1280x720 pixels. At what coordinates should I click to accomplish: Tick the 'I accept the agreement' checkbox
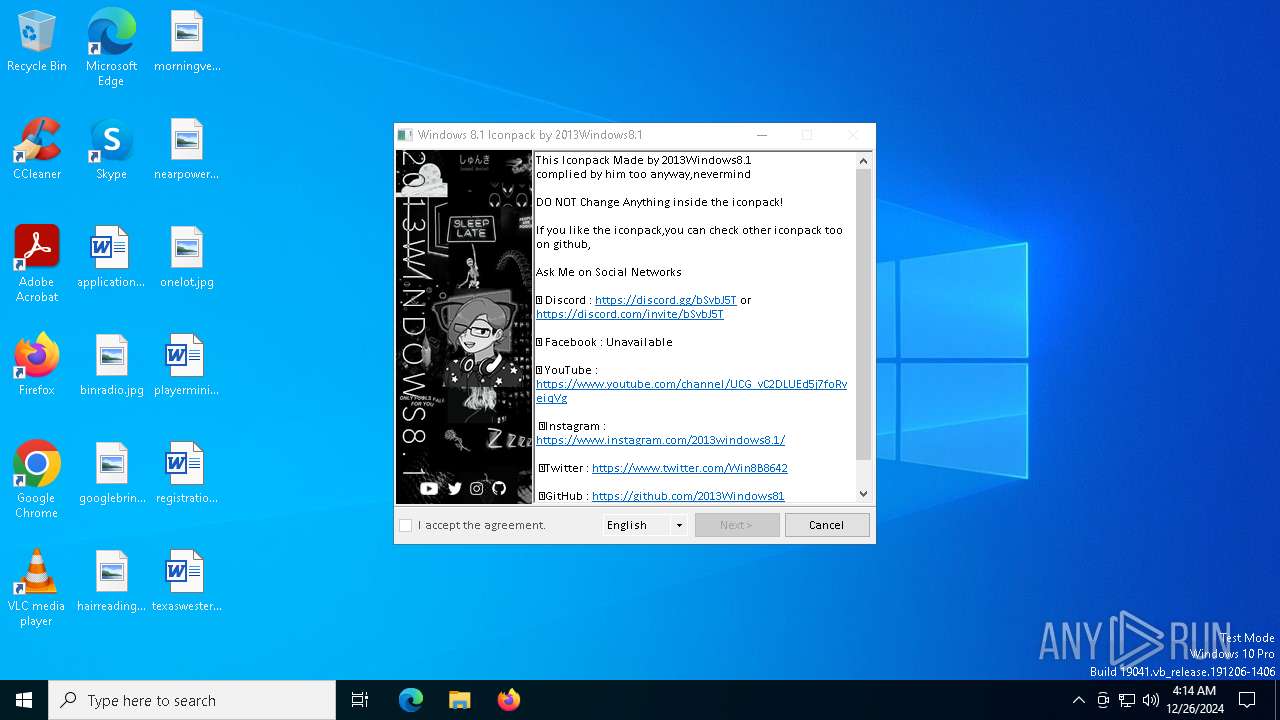[x=405, y=525]
